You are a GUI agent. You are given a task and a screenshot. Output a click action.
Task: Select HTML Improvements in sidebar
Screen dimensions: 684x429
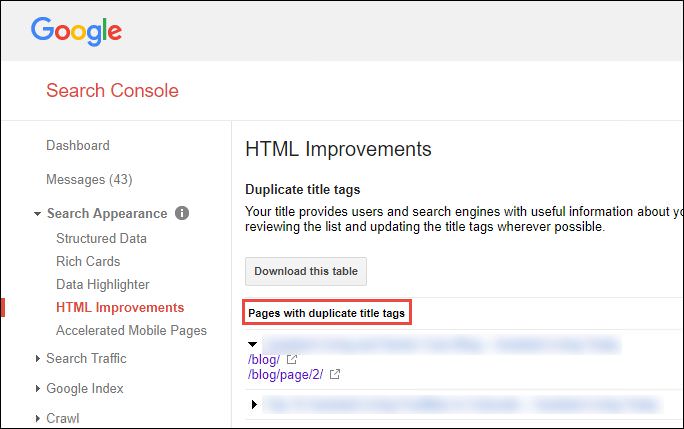pos(120,307)
